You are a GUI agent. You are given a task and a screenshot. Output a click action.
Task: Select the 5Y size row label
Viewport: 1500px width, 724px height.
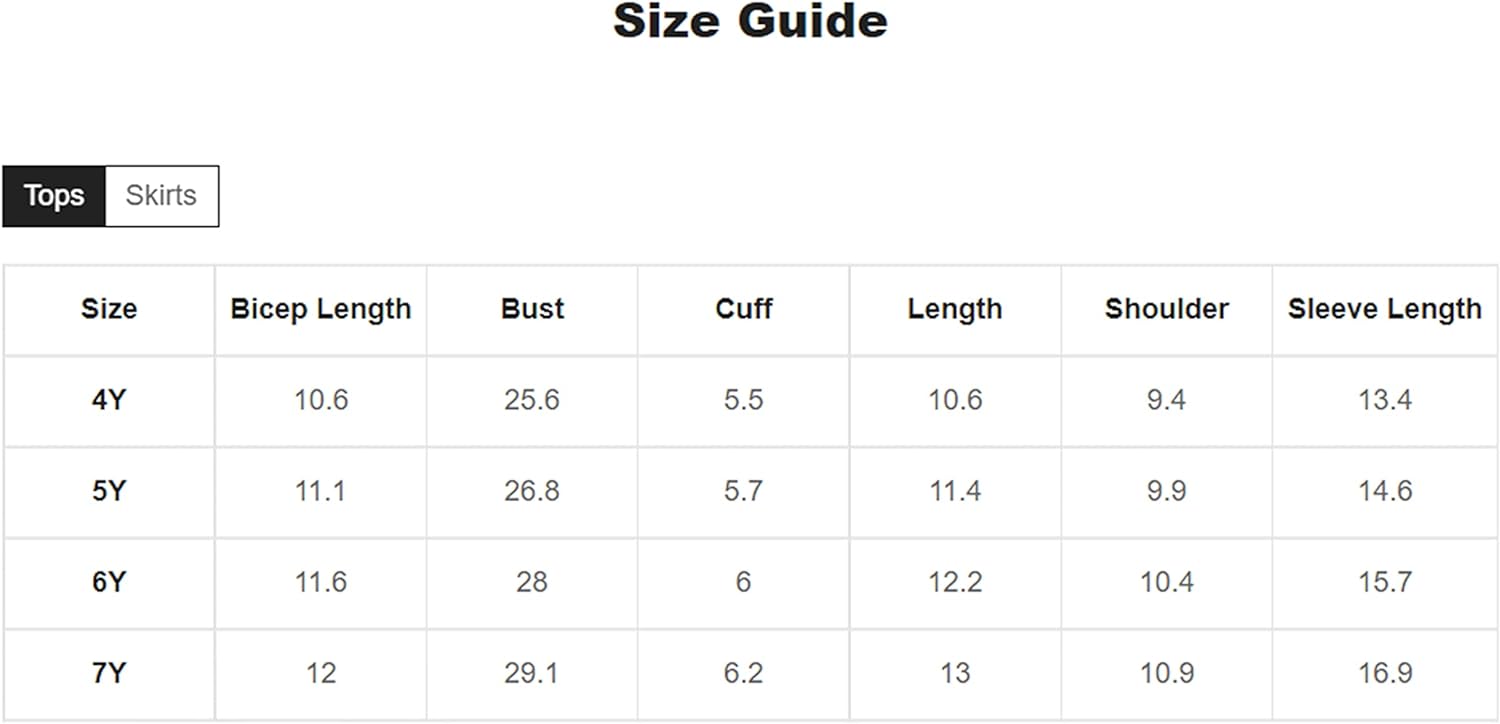[x=109, y=491]
